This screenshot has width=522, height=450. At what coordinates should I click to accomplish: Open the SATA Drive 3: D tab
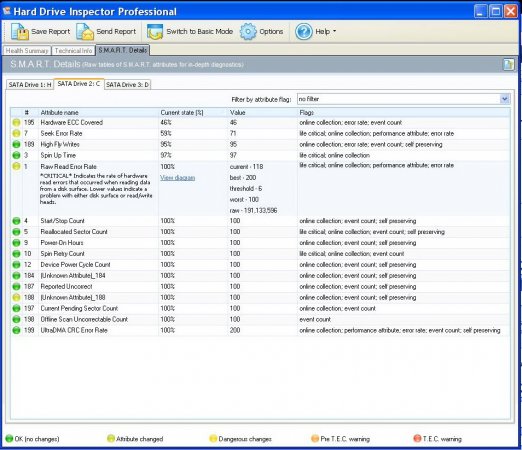click(x=127, y=85)
